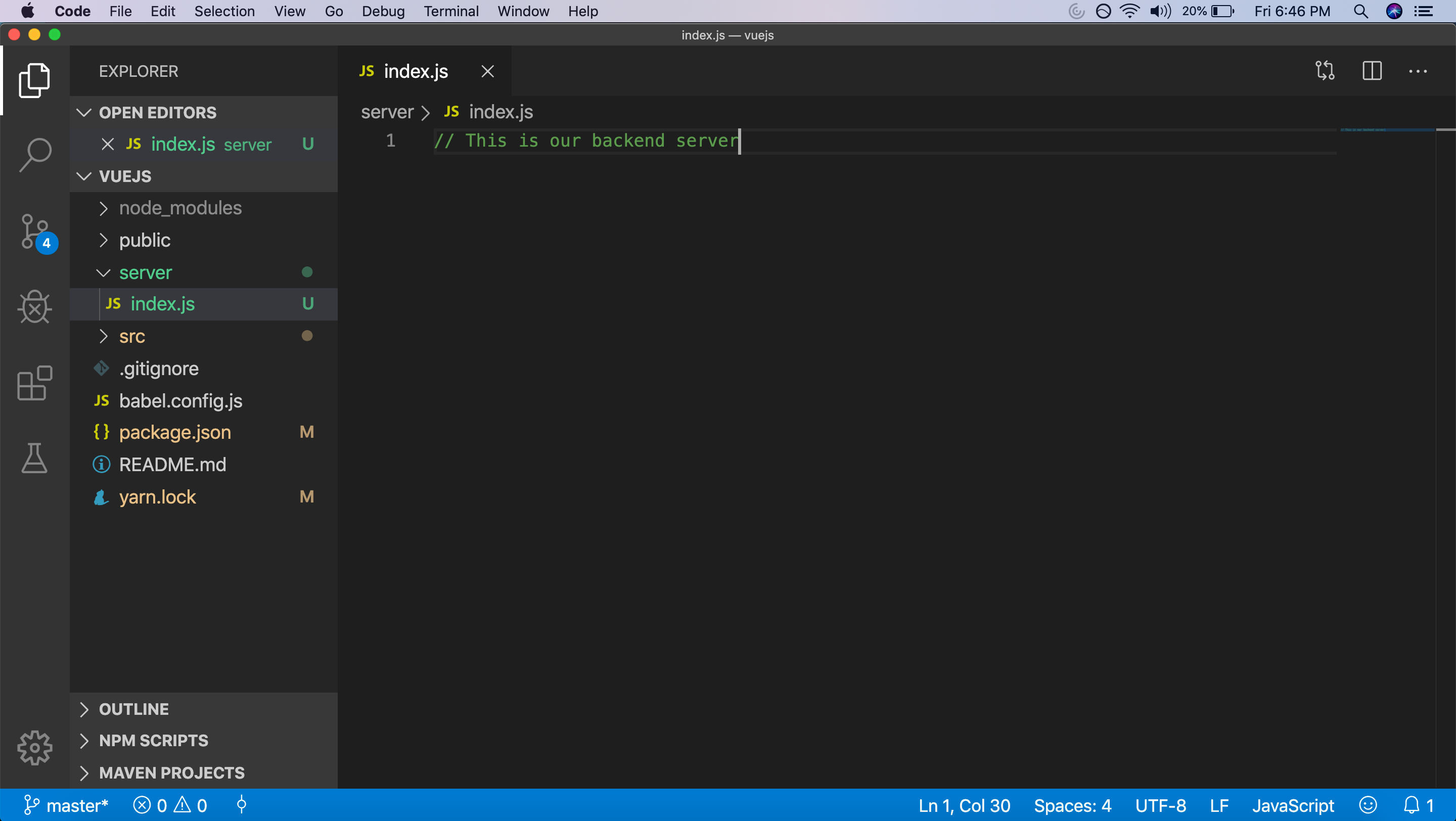
Task: Expand the NPM SCRIPTS section
Action: (153, 741)
